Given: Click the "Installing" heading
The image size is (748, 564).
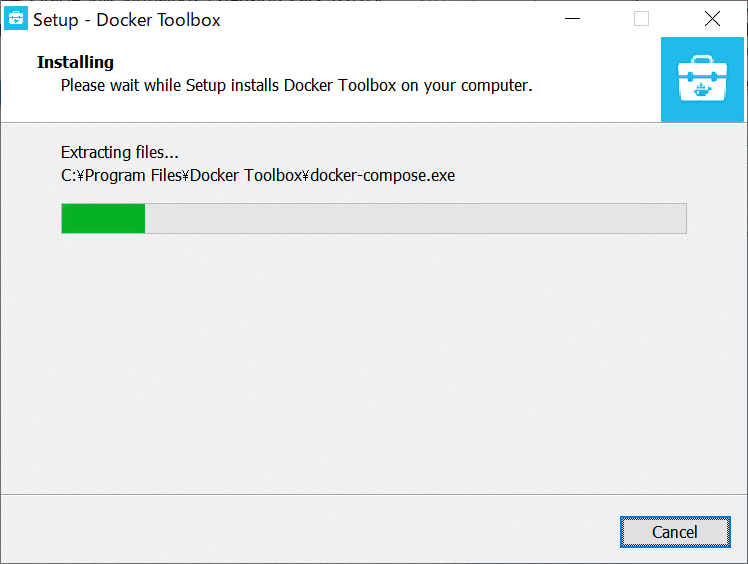Looking at the screenshot, I should coord(75,63).
